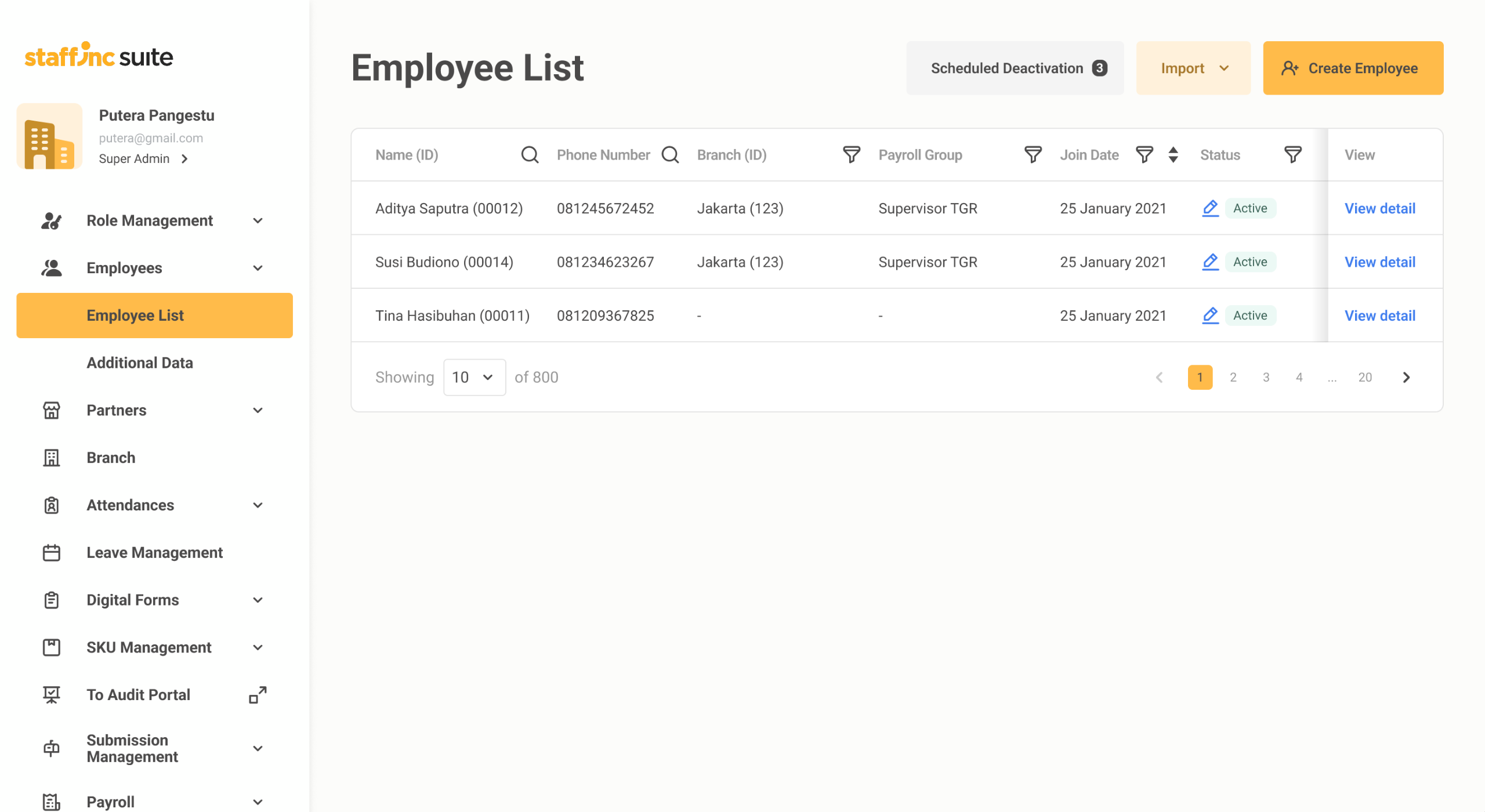Click the Join Date sort arrows
The image size is (1485, 812).
(x=1173, y=155)
